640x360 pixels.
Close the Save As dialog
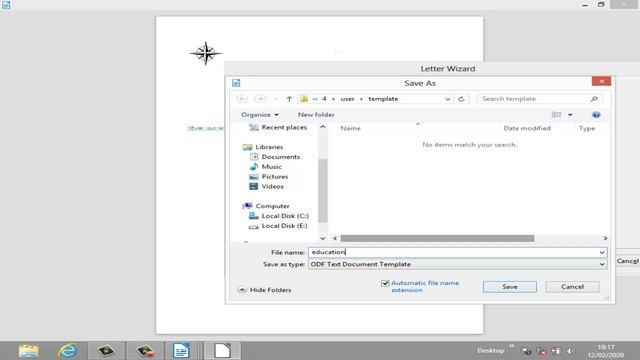tap(601, 81)
